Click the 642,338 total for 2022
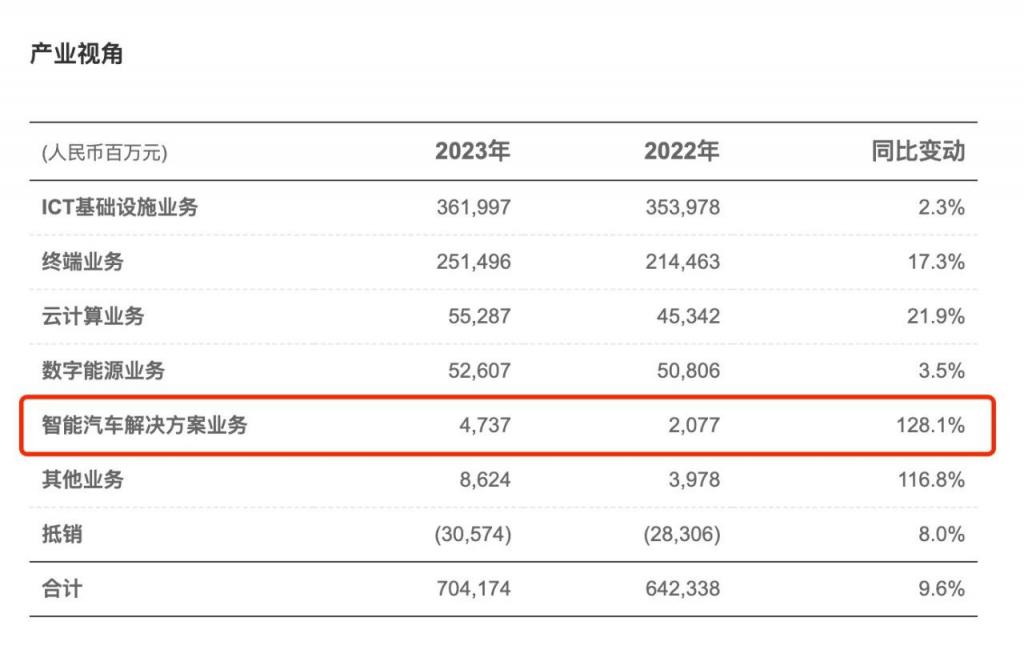This screenshot has height=670, width=1024. click(682, 589)
